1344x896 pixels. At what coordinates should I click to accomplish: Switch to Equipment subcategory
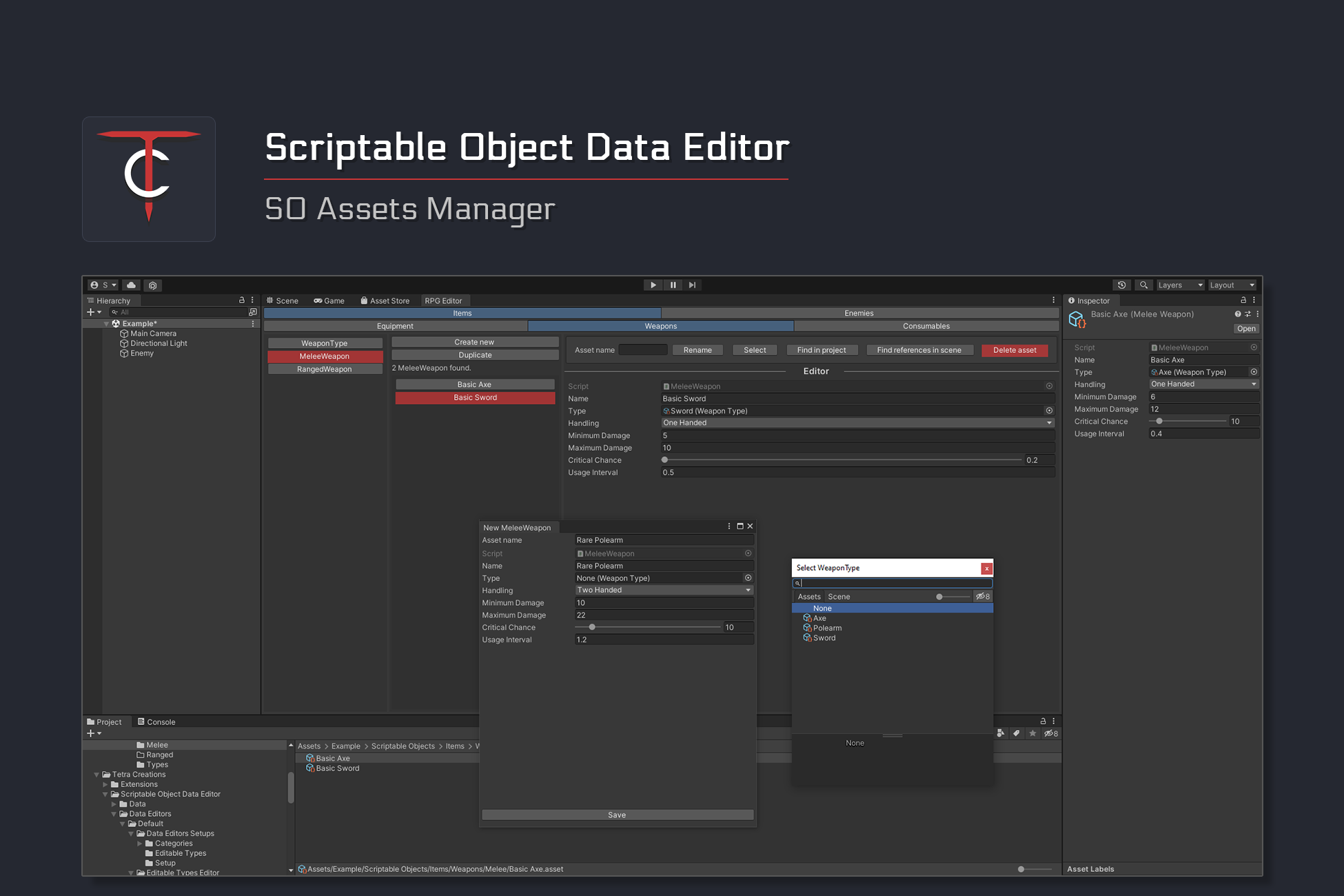[395, 326]
